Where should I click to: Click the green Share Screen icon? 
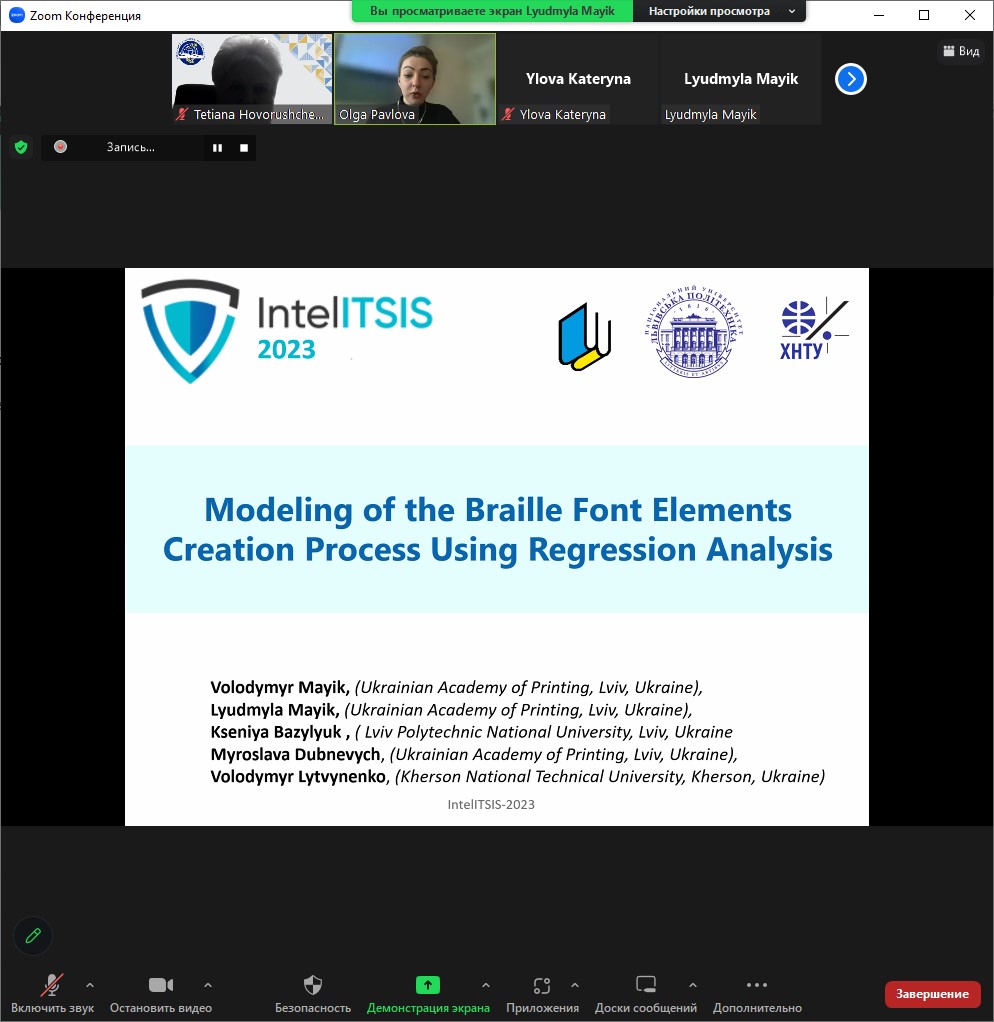[428, 985]
